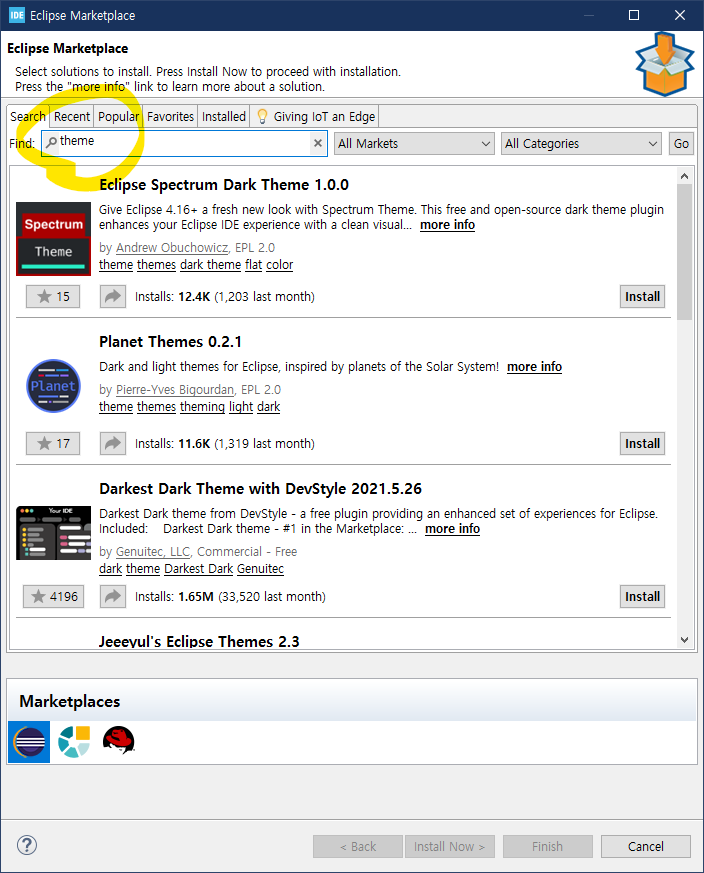Click the 'light' tag under Planet Themes
This screenshot has height=873, width=704.
241,406
